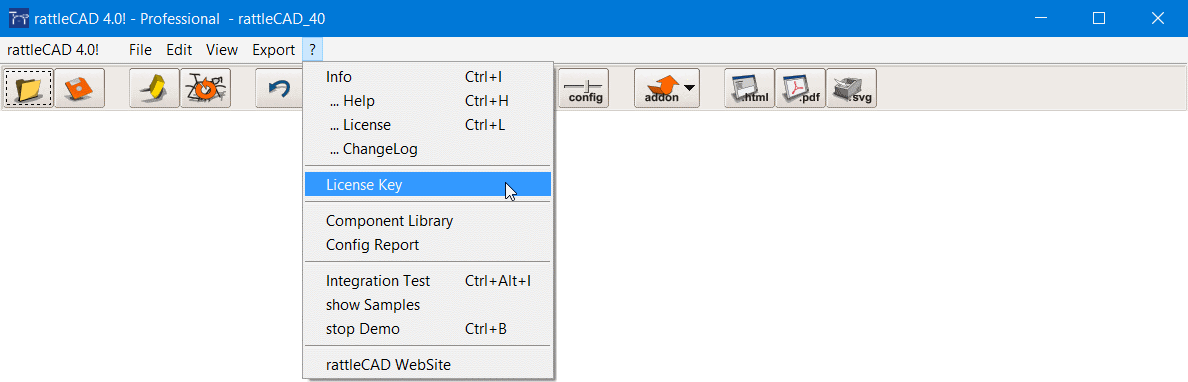This screenshot has width=1188, height=382.
Task: Undo with the blue curved arrow icon
Action: 279,88
